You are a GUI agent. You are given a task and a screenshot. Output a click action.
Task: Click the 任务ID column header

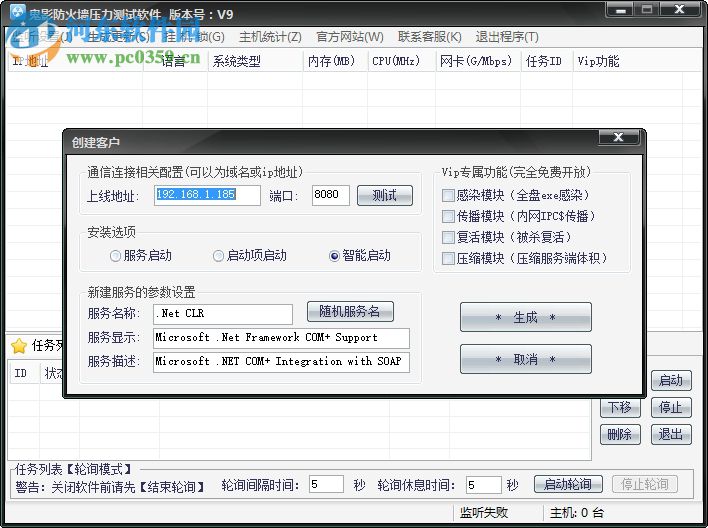click(547, 61)
